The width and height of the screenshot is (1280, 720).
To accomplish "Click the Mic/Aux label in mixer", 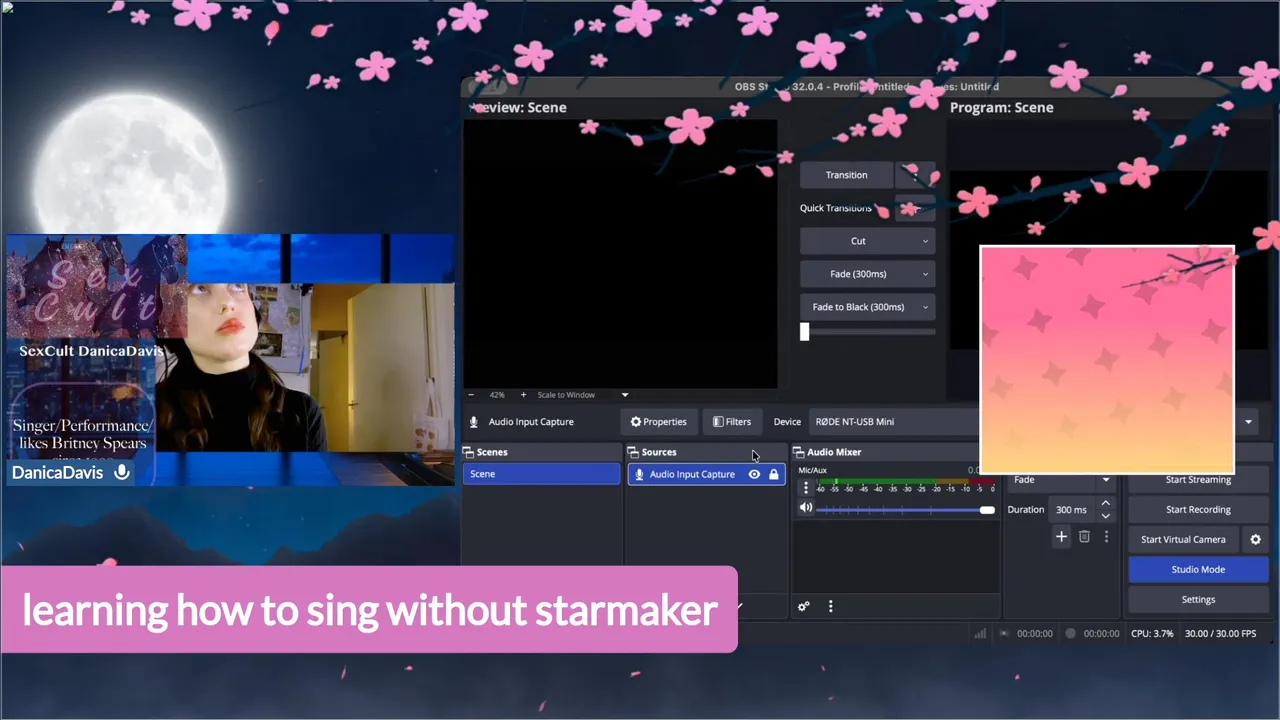I will point(812,470).
